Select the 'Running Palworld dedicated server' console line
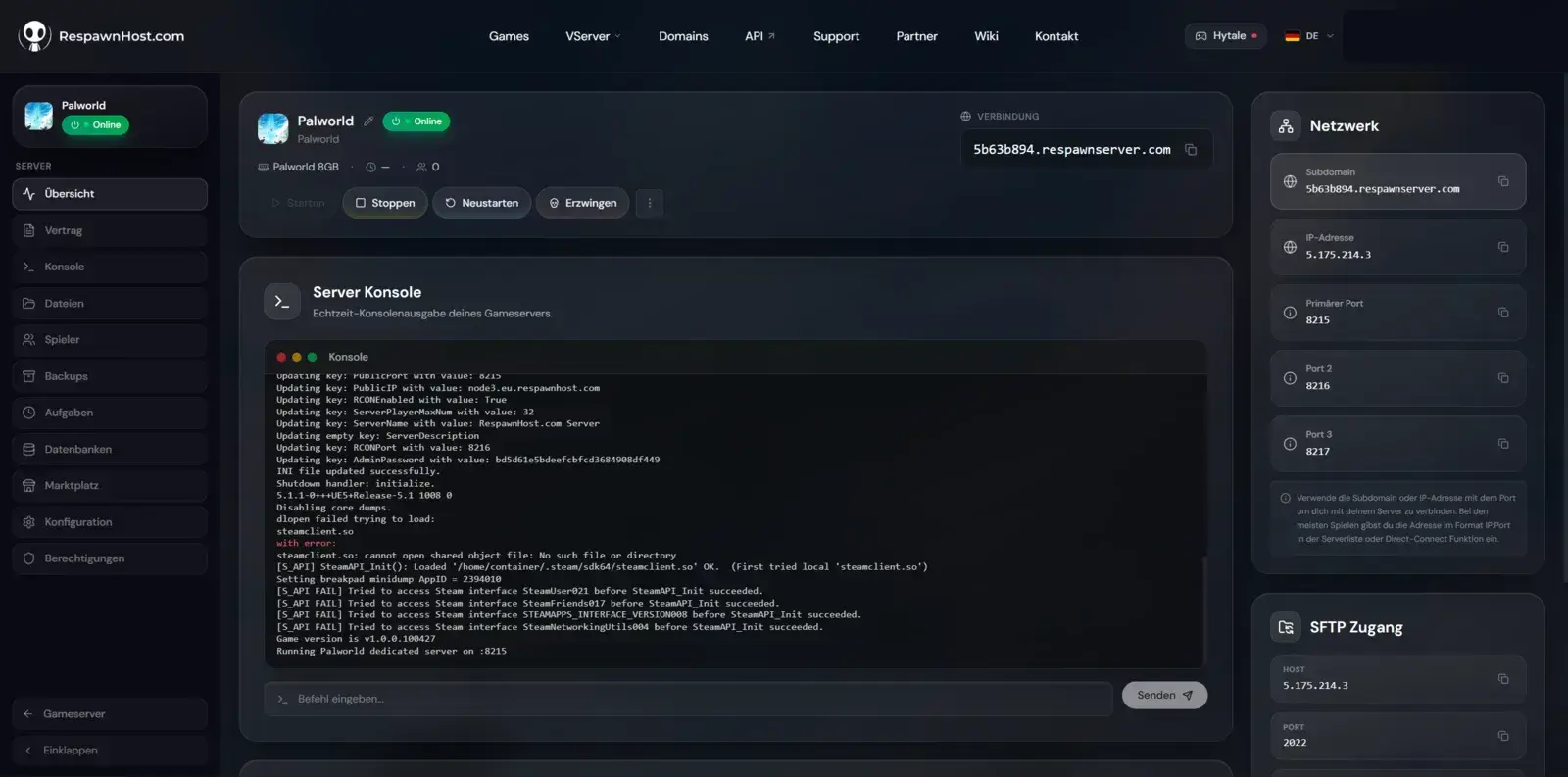This screenshot has height=777, width=1568. click(391, 651)
